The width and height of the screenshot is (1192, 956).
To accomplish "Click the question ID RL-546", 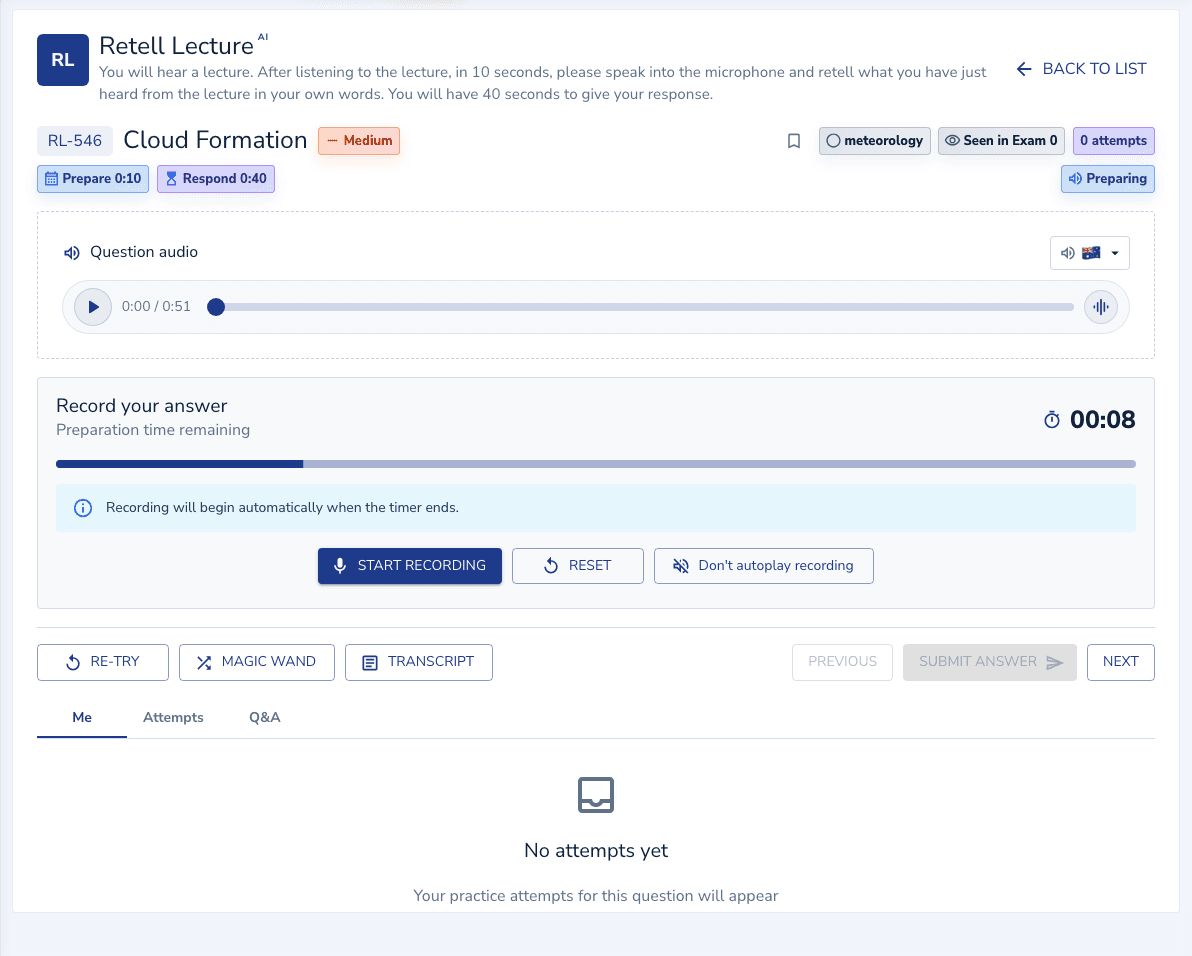I will [x=74, y=141].
